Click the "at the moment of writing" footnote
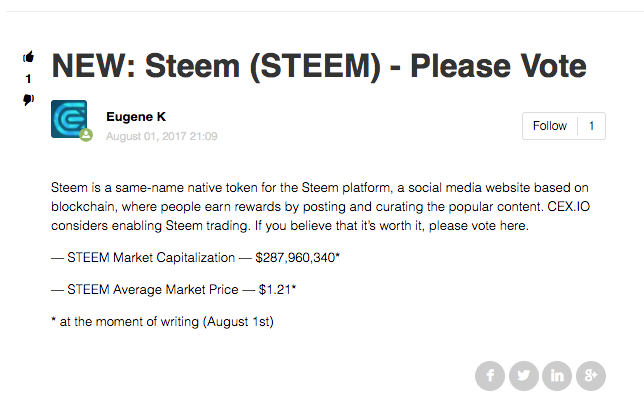Screen dimensions: 644x420 point(160,322)
